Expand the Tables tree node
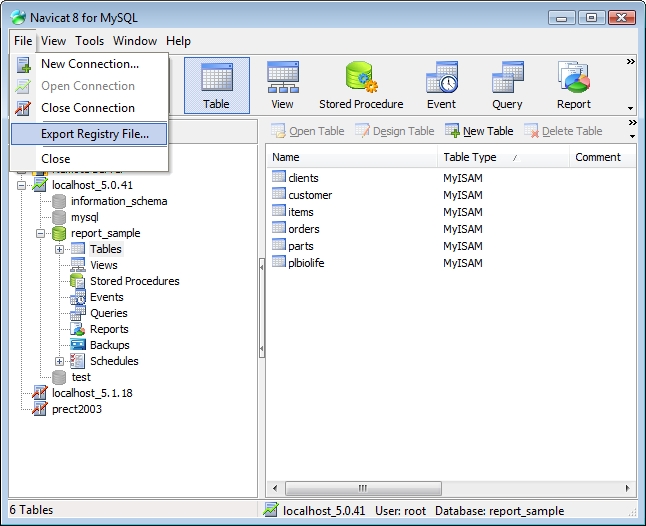Viewport: 646px width, 526px height. 59,249
